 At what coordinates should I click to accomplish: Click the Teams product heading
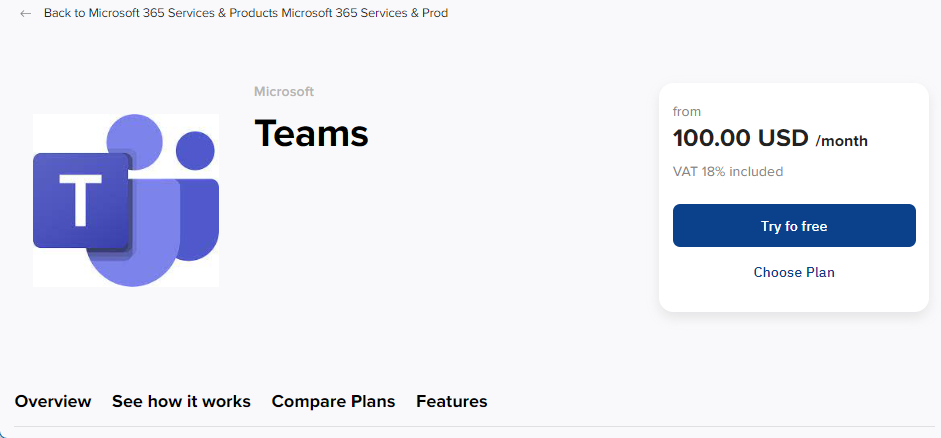[x=311, y=133]
